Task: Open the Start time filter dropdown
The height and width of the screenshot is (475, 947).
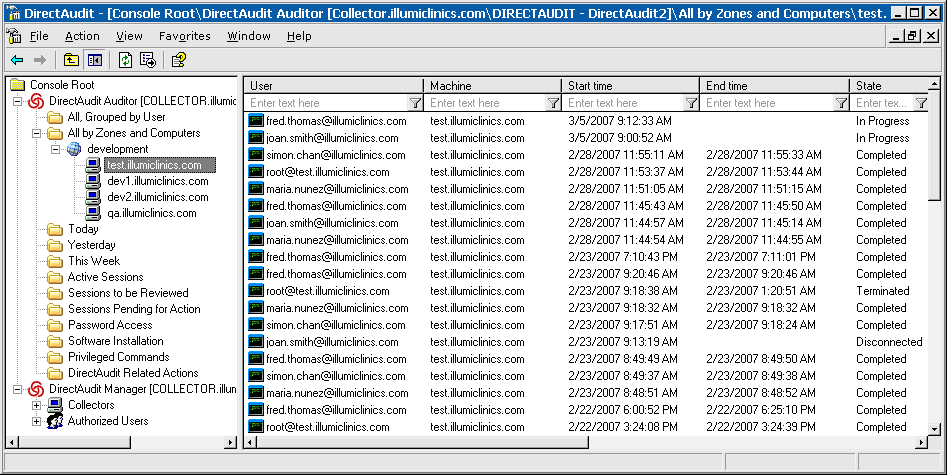Action: (x=691, y=103)
